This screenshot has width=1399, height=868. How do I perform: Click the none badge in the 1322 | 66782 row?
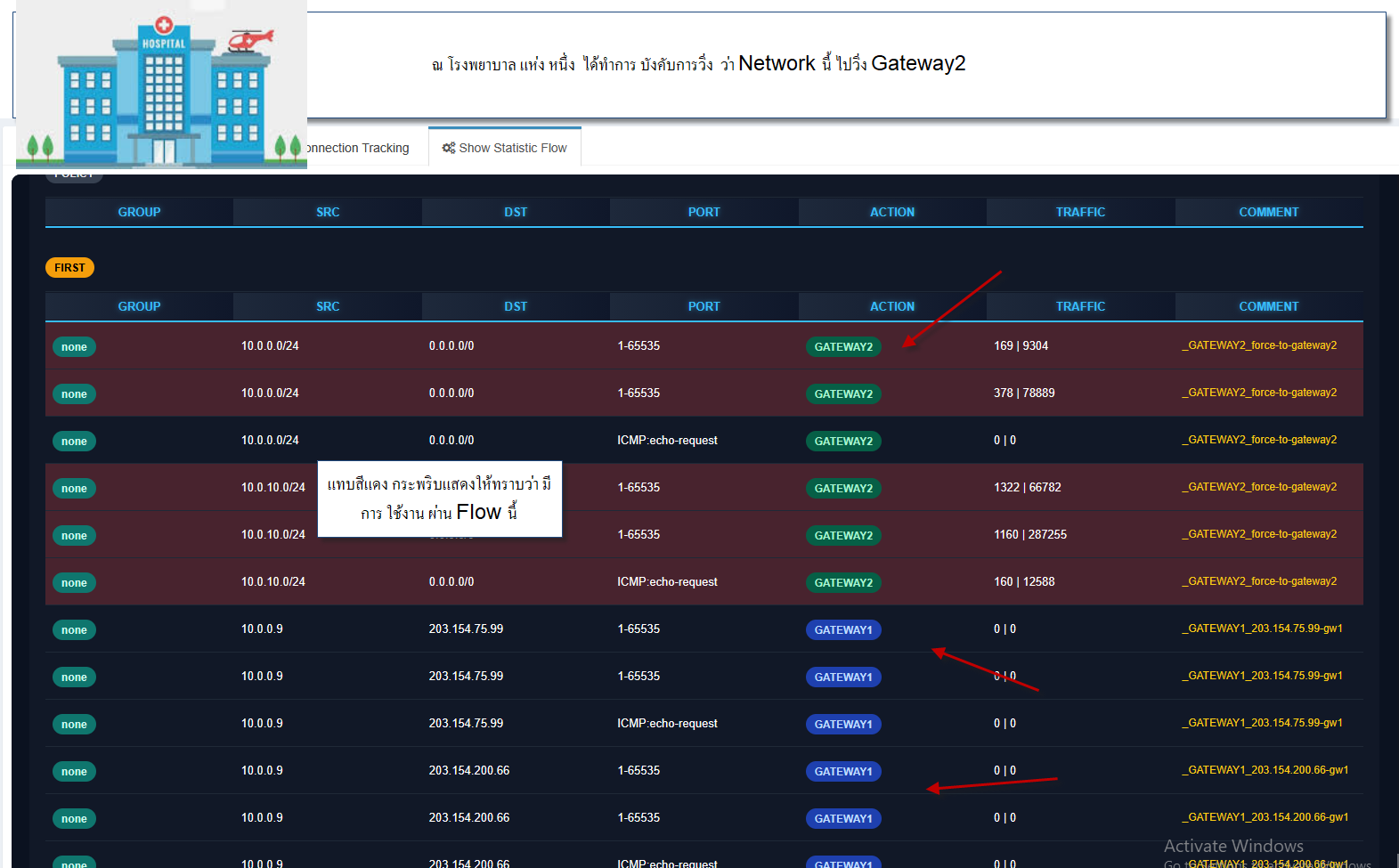(x=74, y=489)
